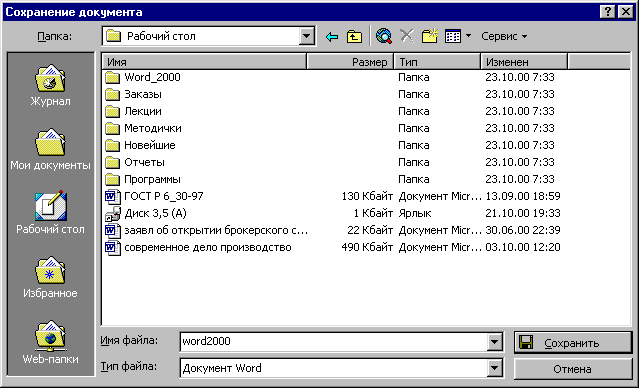Click the size cell '130 Кбайт'

[367, 196]
